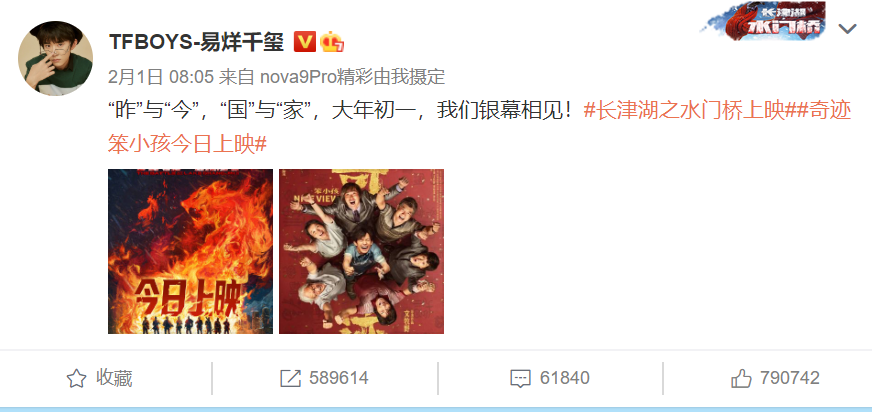Click comment count 61840
Image resolution: width=872 pixels, height=412 pixels.
[x=564, y=379]
